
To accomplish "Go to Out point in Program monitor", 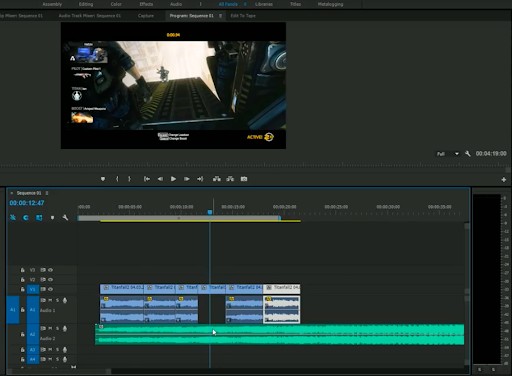I will point(200,179).
